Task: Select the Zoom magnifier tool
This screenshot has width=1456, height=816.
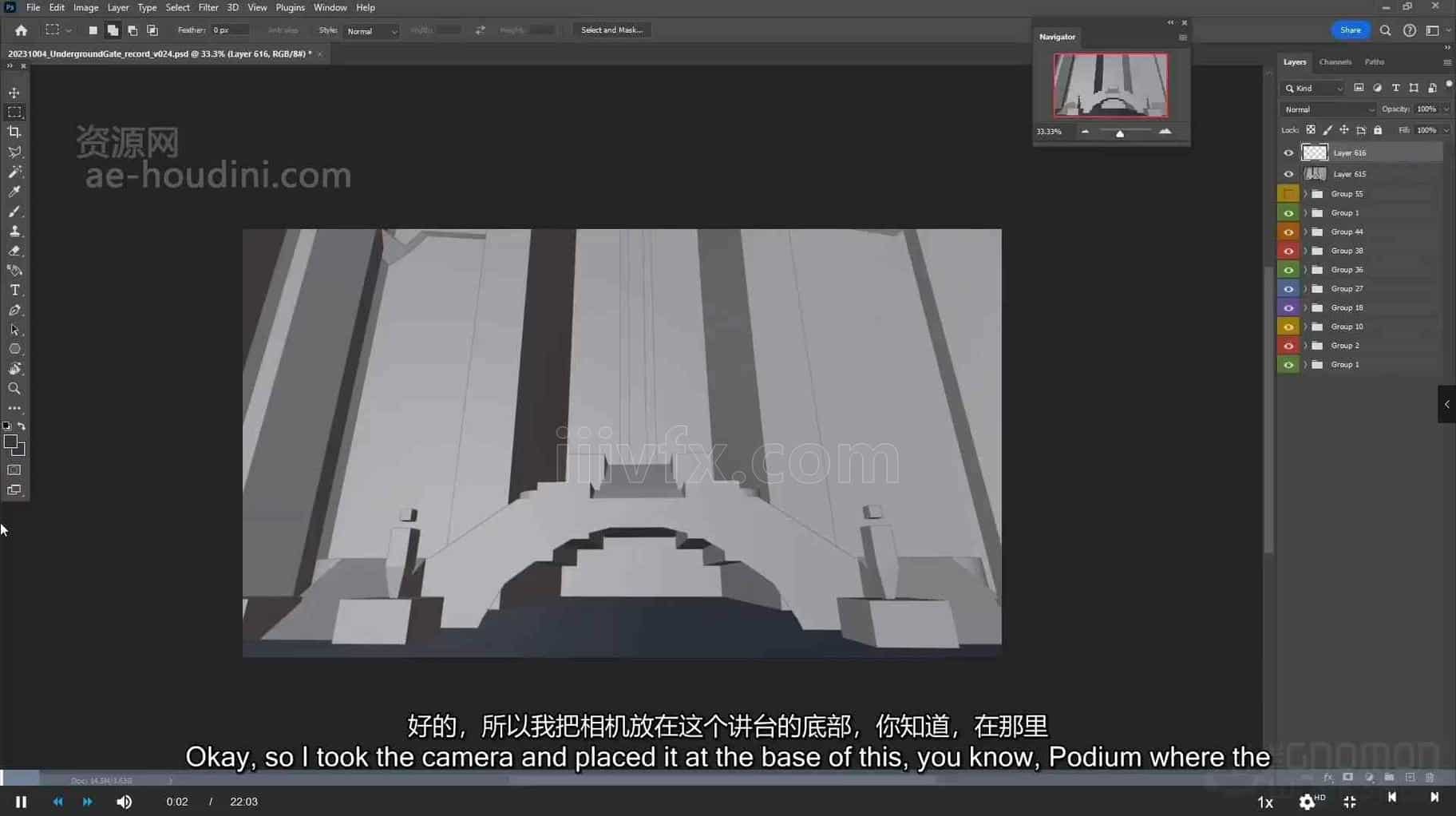Action: click(x=14, y=389)
